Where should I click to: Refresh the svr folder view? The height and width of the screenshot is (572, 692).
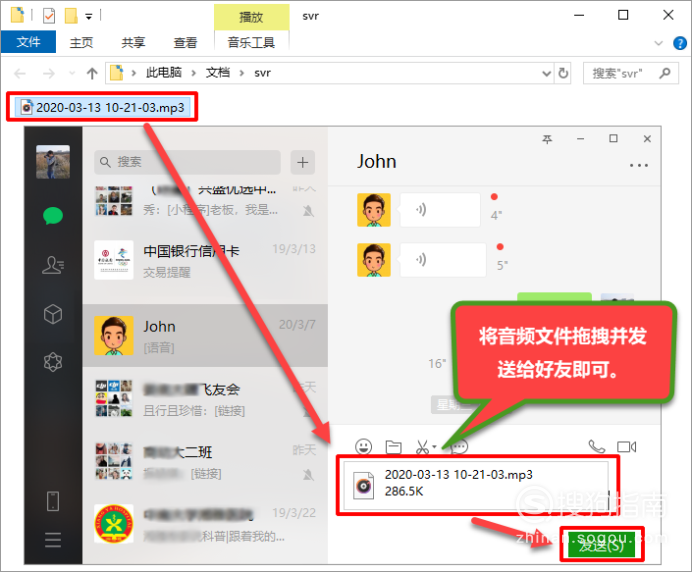tap(563, 73)
